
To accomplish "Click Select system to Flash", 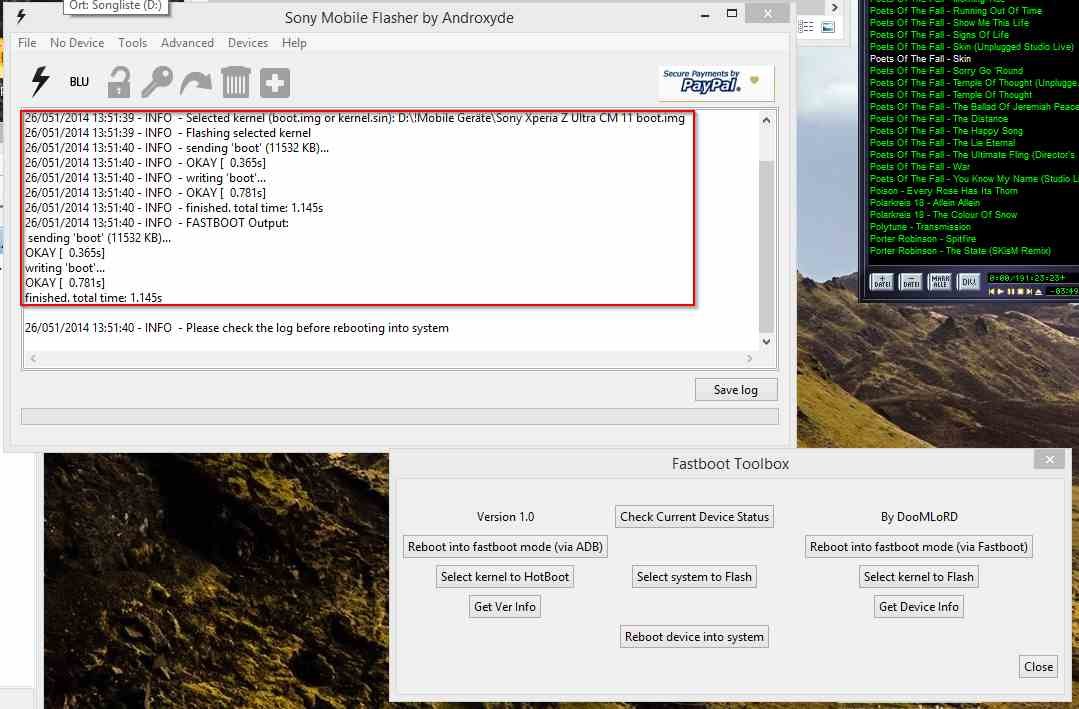I will tap(694, 577).
